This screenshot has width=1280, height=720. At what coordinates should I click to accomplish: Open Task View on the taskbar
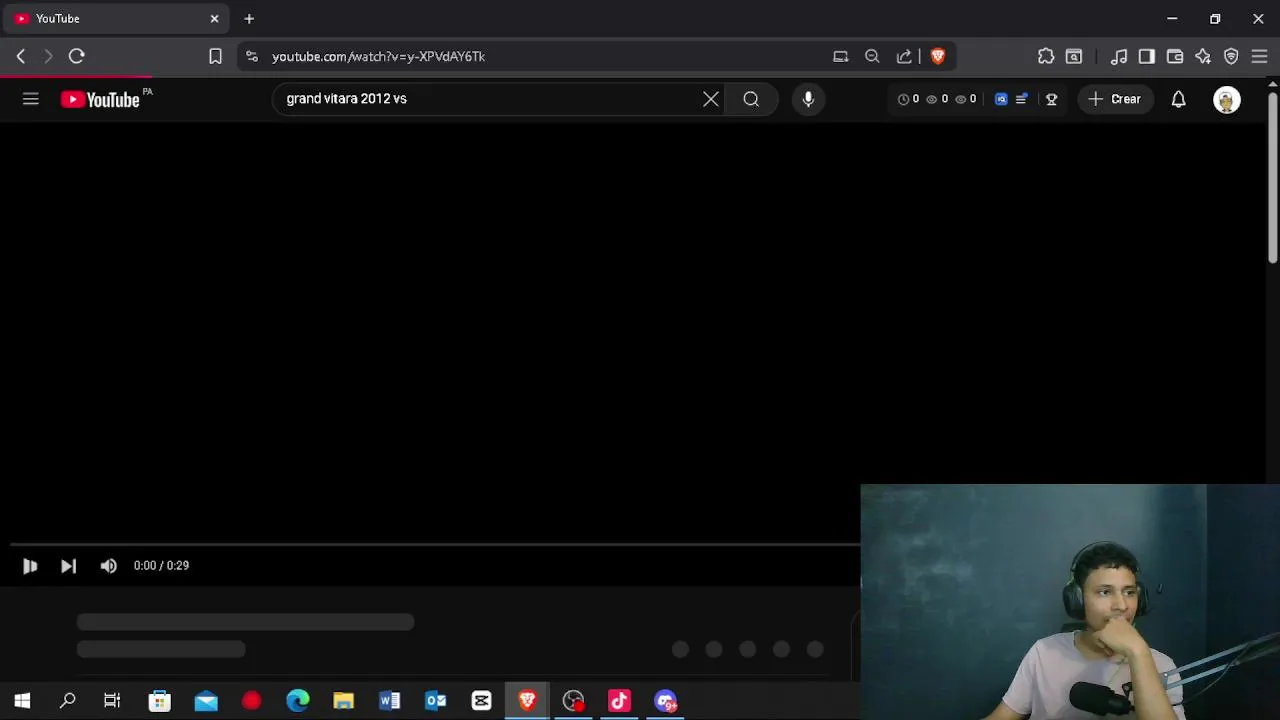coord(112,701)
